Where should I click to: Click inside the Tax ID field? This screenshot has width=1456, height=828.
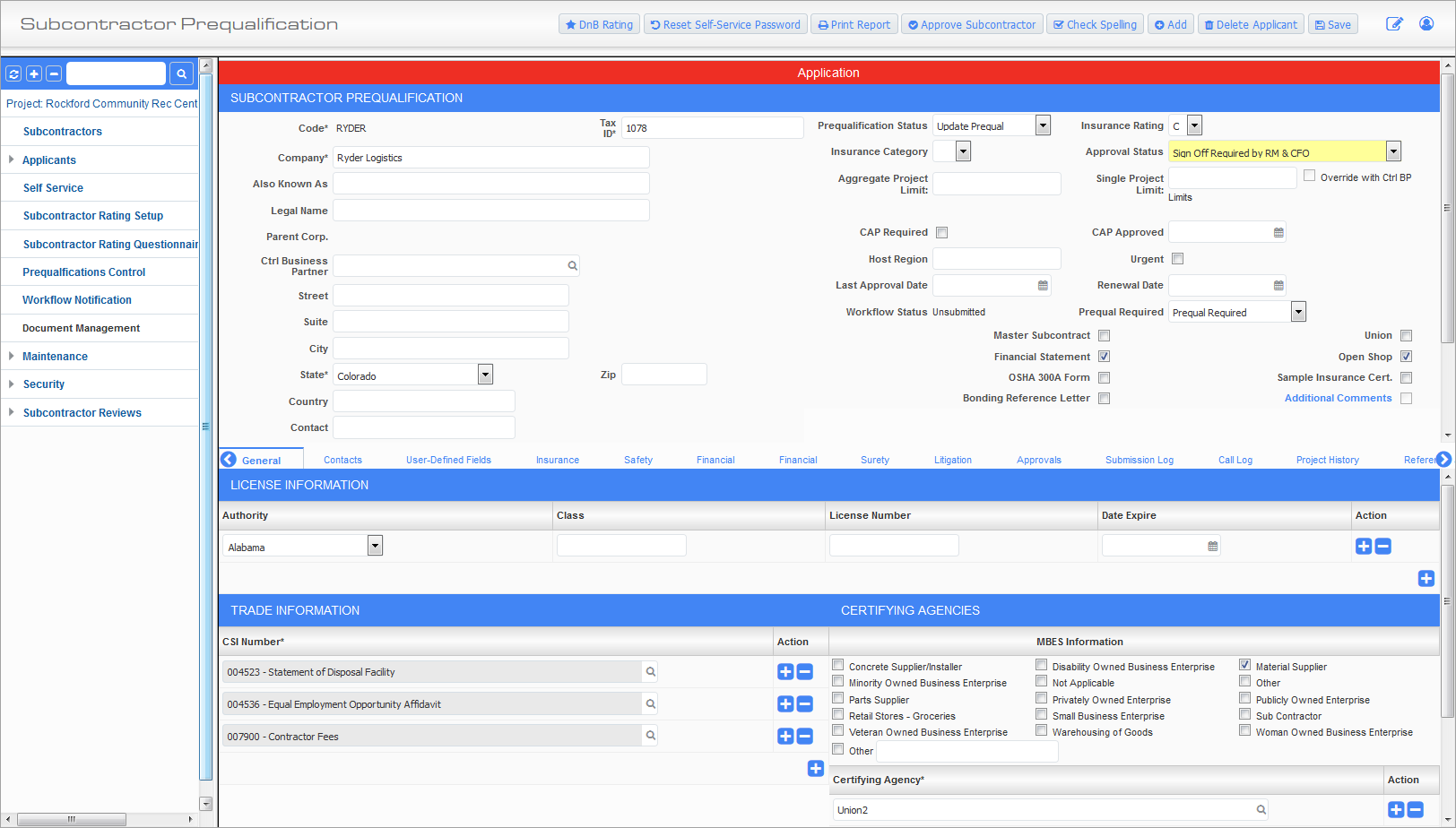pos(712,127)
